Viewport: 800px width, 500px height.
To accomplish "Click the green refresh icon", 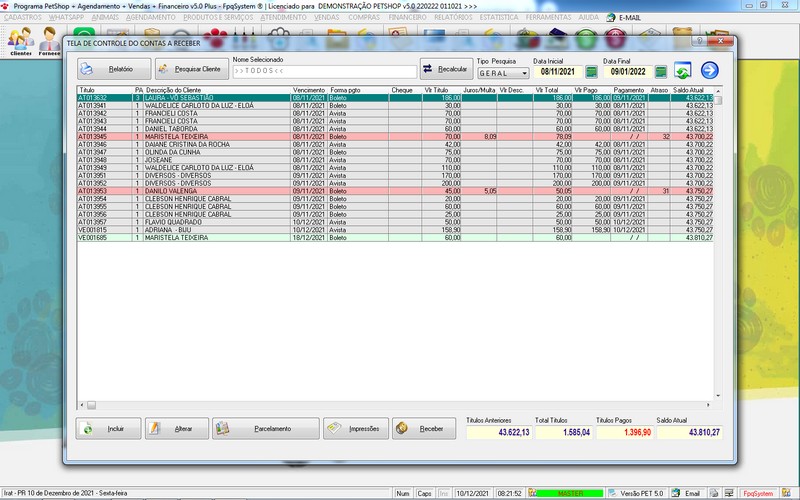I will 682,70.
